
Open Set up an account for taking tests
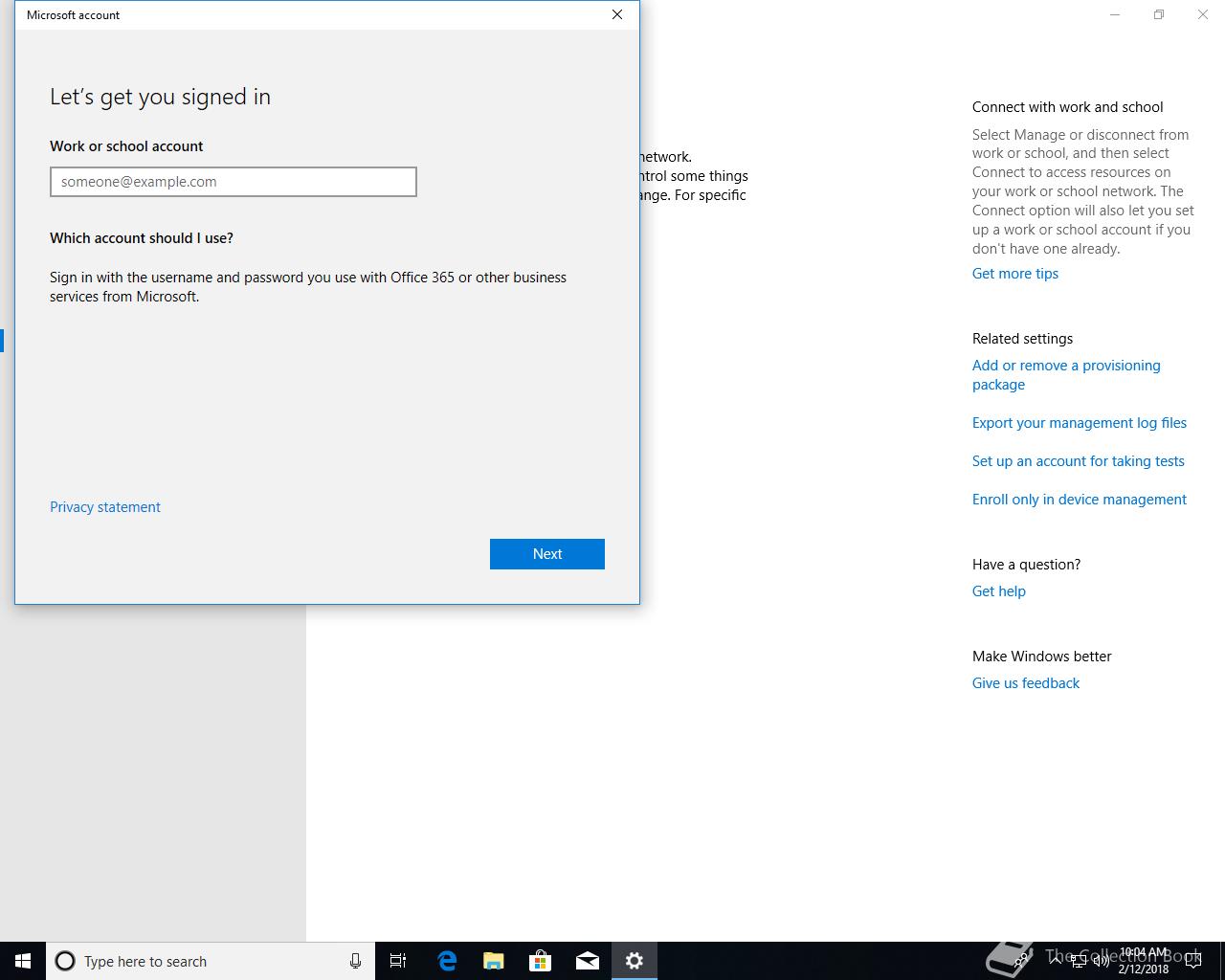(x=1079, y=461)
